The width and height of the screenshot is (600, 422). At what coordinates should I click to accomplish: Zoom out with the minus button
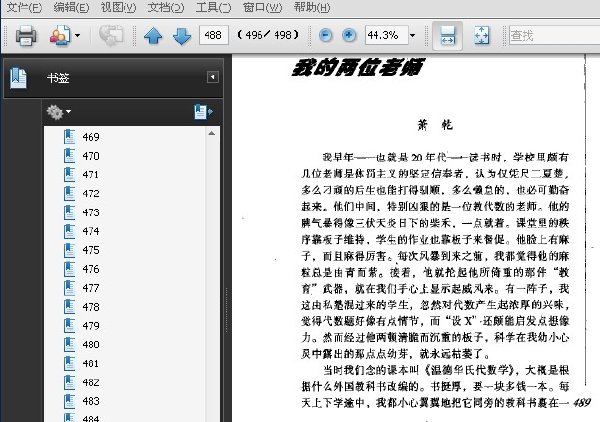pos(325,35)
